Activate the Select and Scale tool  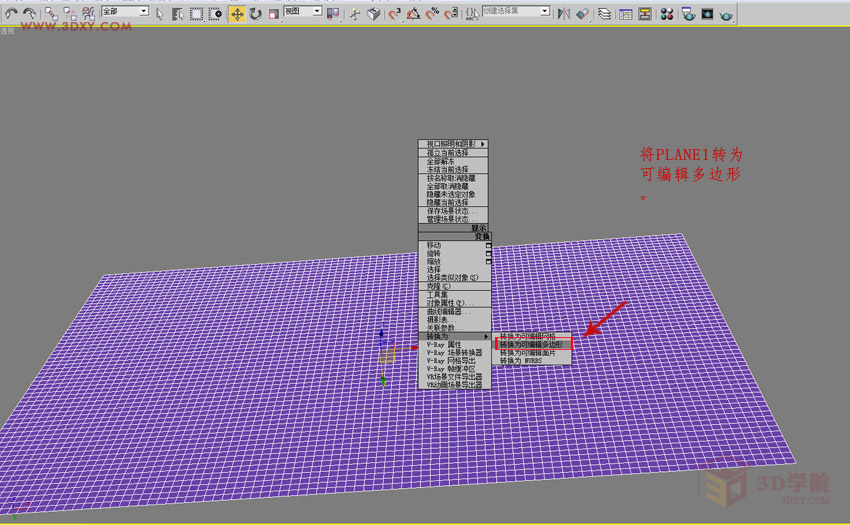(274, 14)
